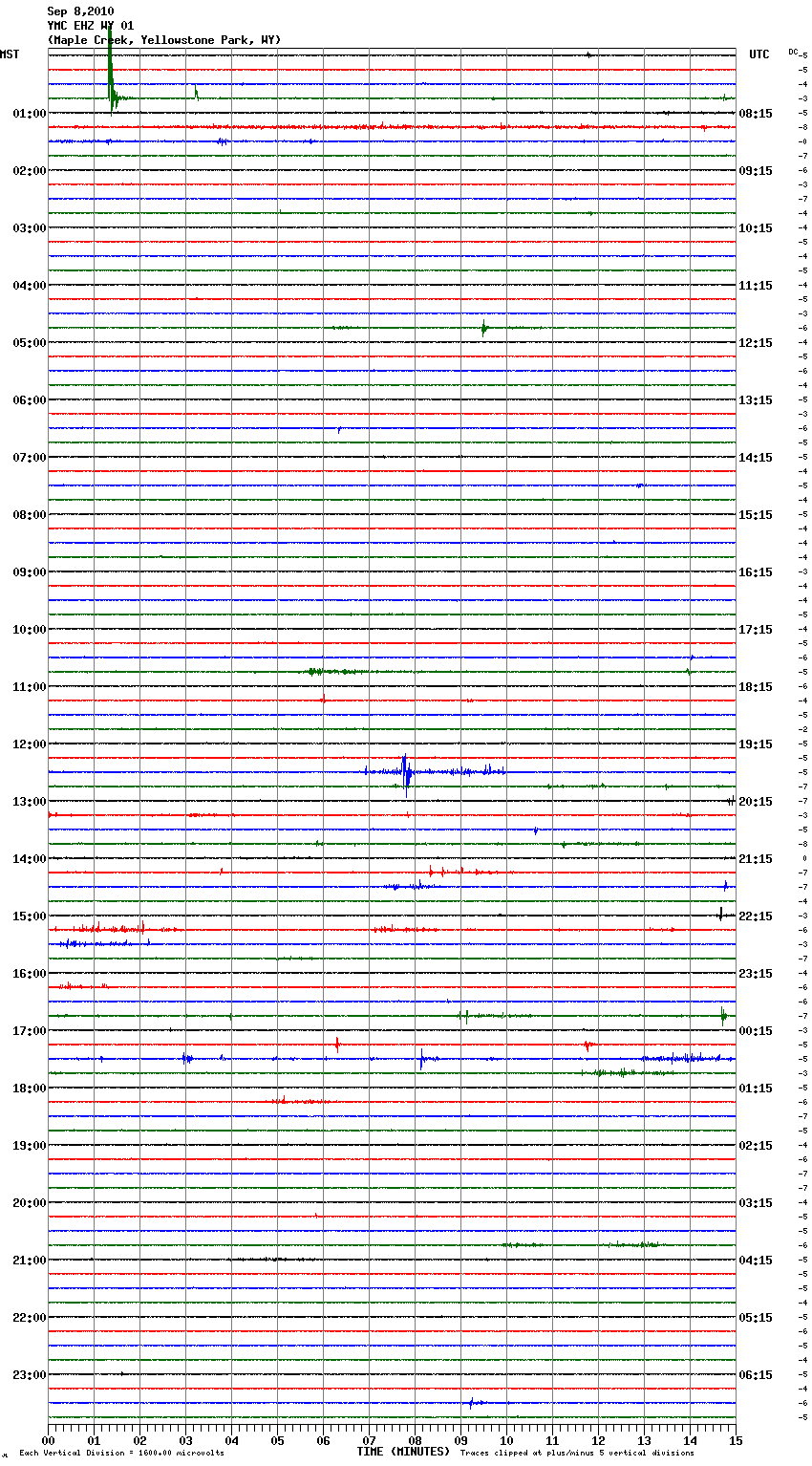
Task: Click the MST time label '14:00'
Action: tap(30, 859)
